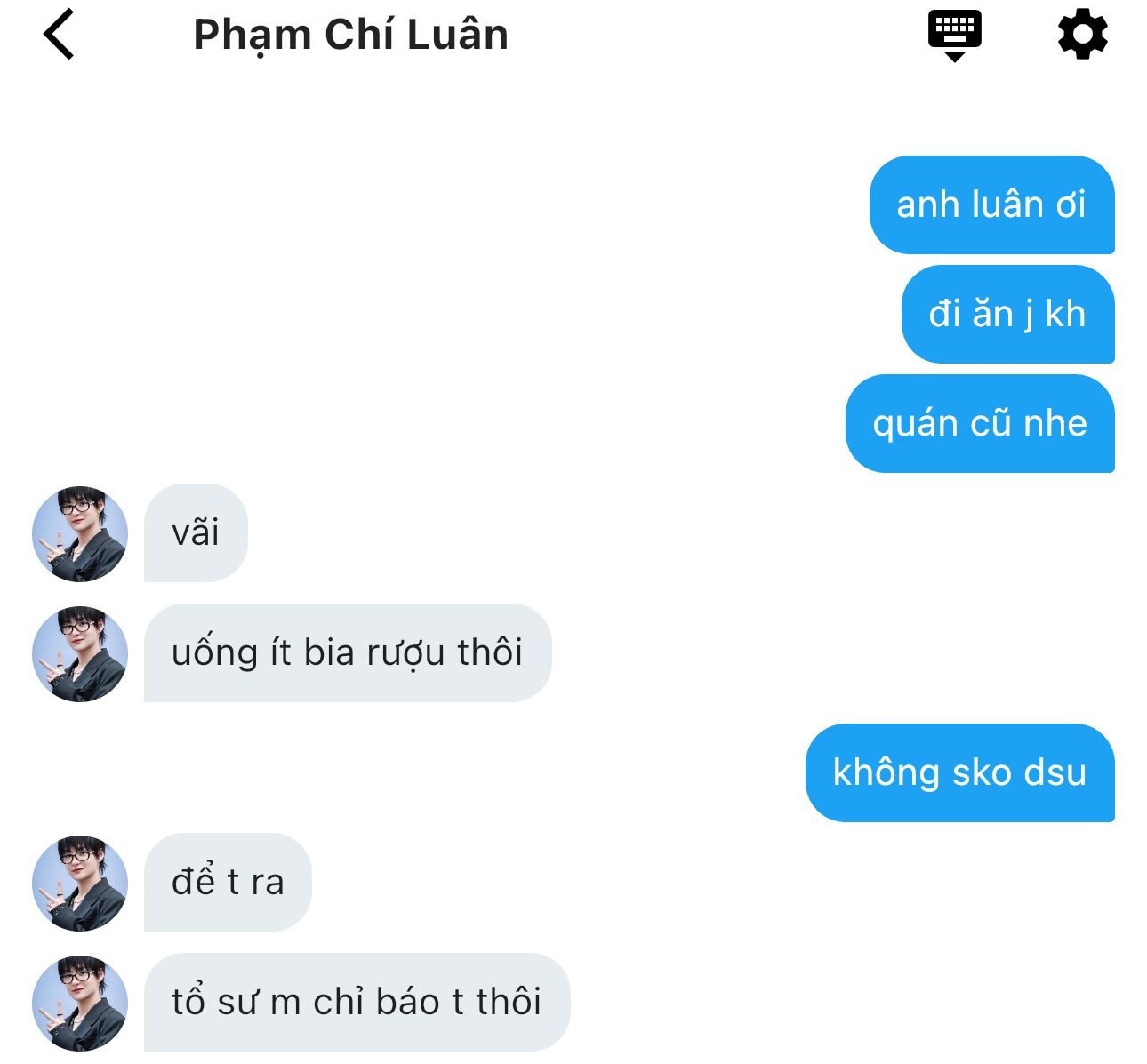Image resolution: width=1147 pixels, height=1064 pixels.
Task: Click the word 'Luân' in the header
Action: 458,35
